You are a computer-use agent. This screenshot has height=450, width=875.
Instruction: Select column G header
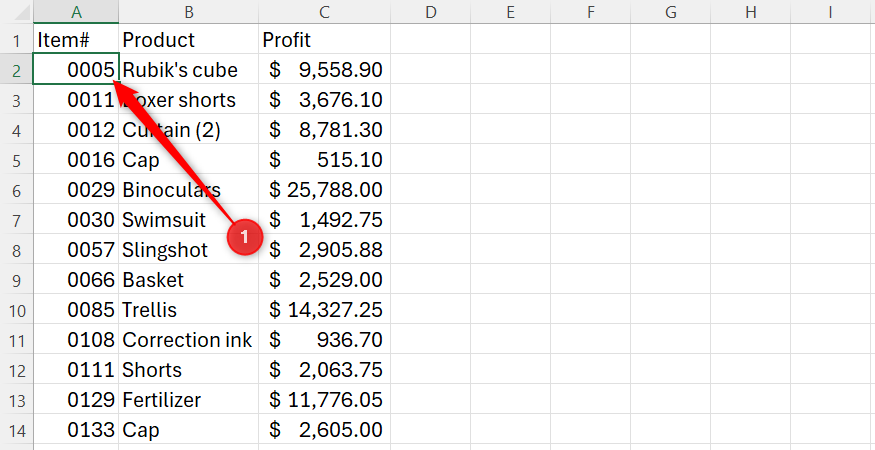(x=670, y=12)
